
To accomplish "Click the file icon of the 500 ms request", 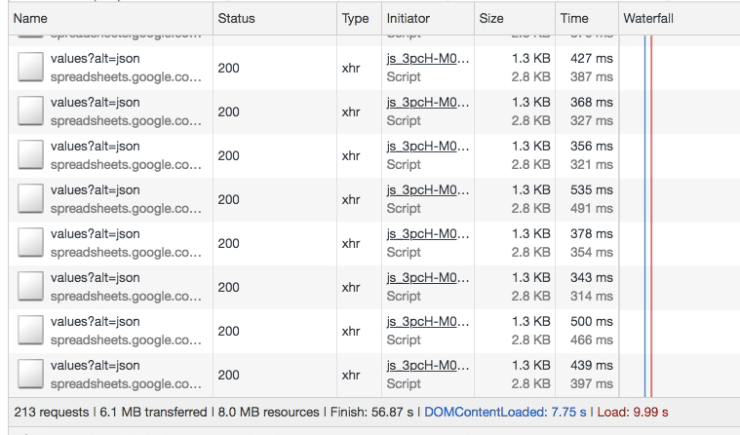I will coord(29,328).
